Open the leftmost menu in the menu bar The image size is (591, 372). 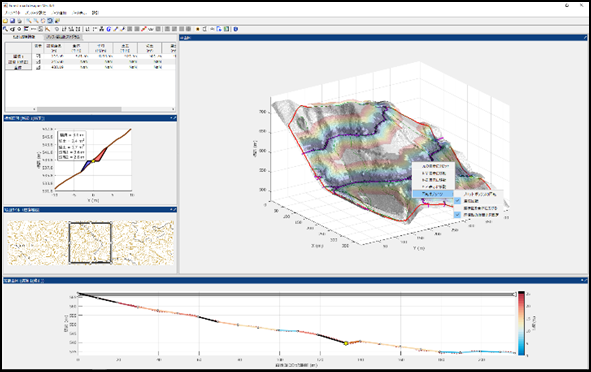pos(12,13)
